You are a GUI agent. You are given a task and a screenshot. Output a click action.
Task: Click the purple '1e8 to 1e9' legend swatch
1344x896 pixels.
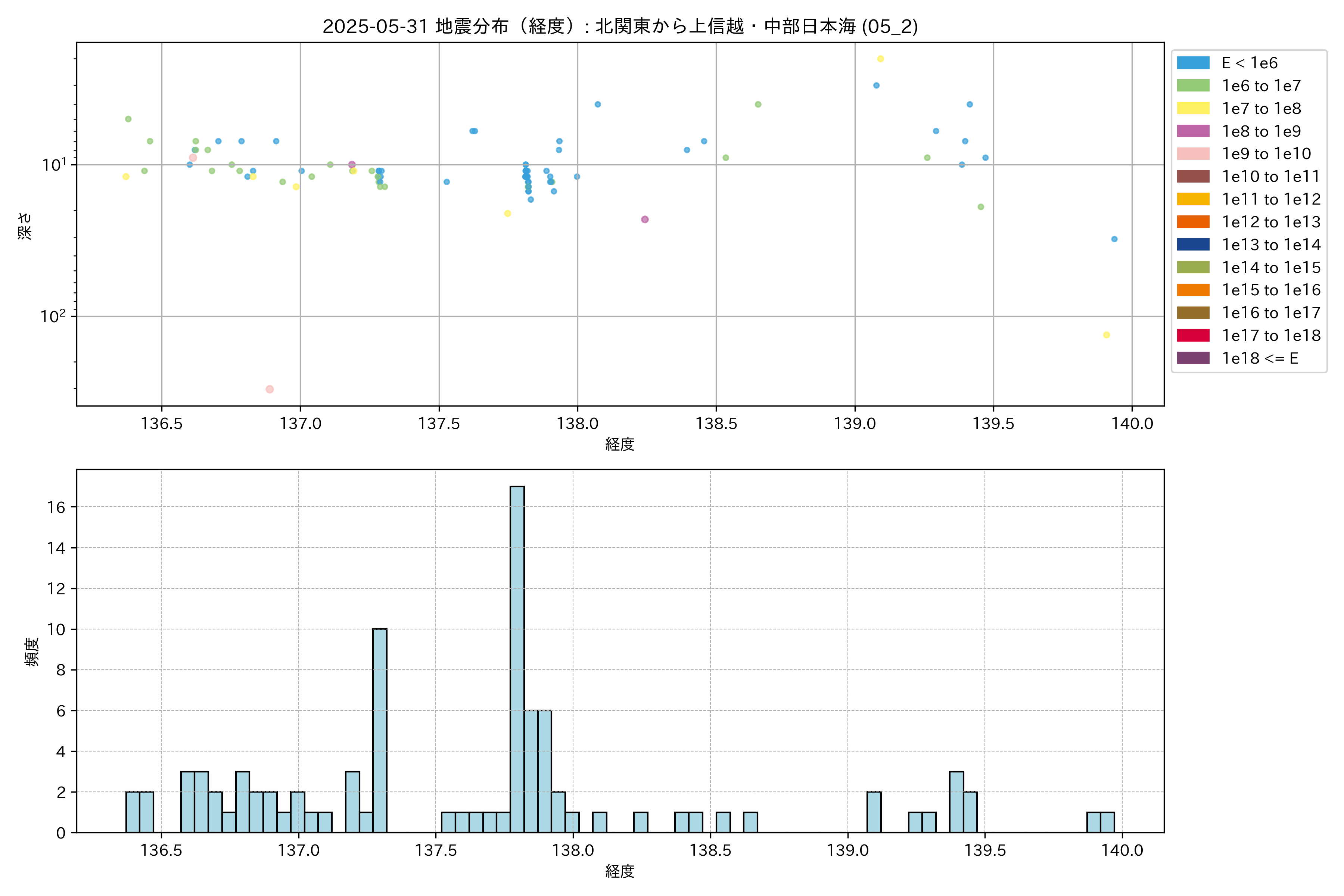pos(1192,131)
